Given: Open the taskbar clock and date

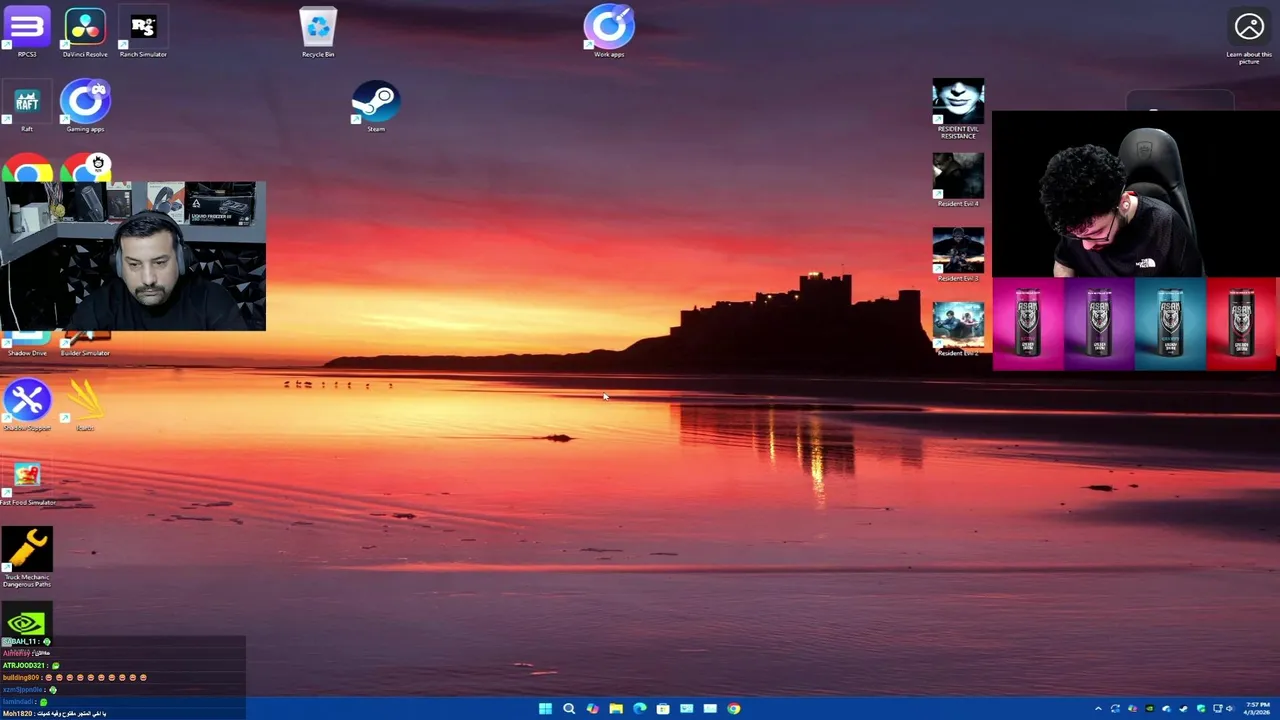Looking at the screenshot, I should click(x=1258, y=708).
